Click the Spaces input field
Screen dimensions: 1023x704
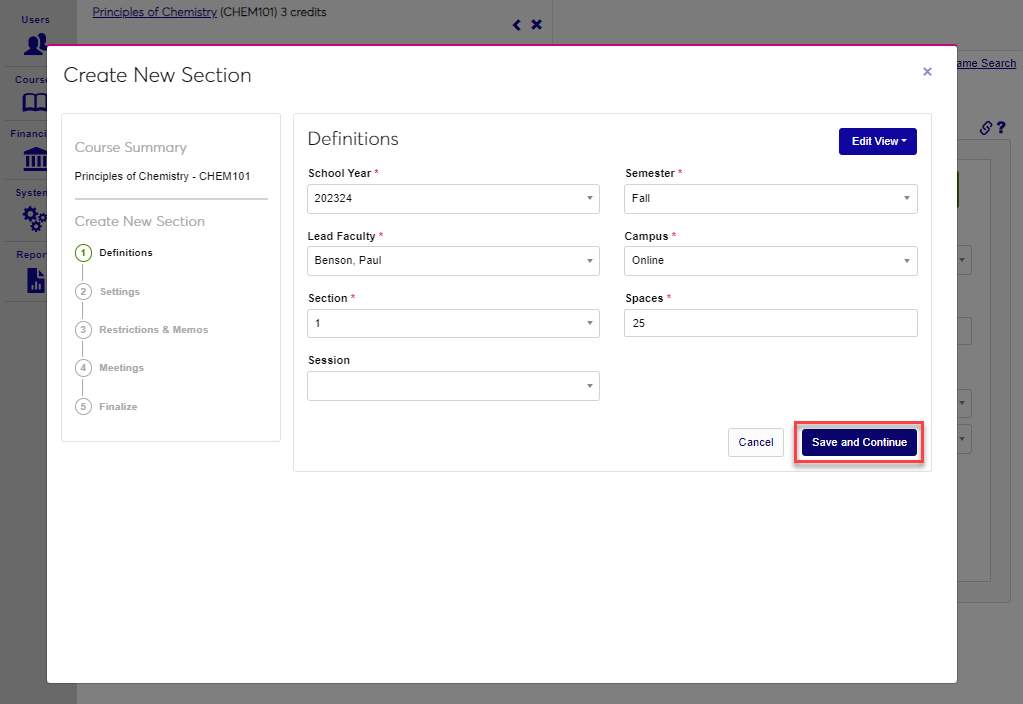[770, 323]
